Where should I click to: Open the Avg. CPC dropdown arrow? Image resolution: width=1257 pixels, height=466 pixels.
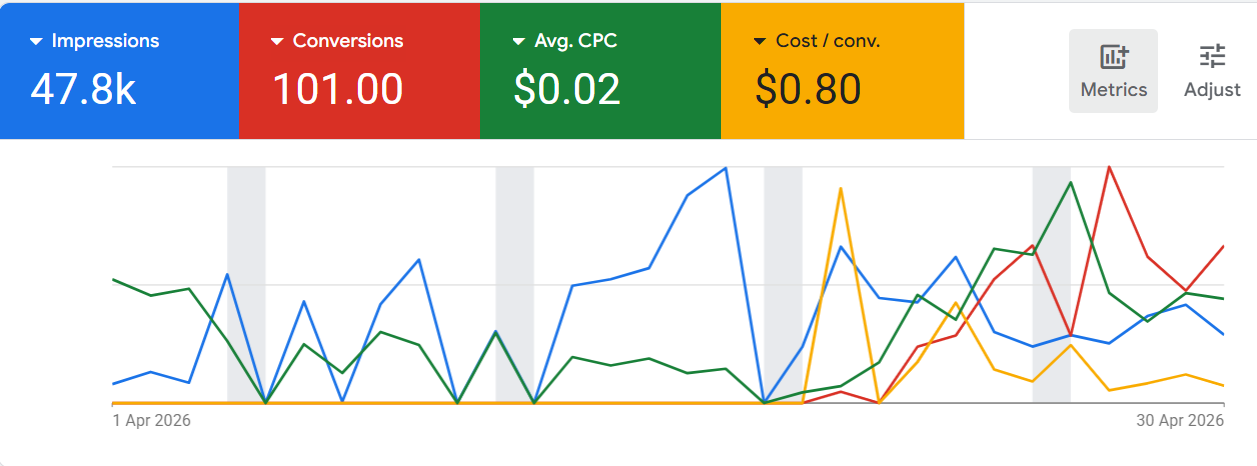[x=519, y=42]
